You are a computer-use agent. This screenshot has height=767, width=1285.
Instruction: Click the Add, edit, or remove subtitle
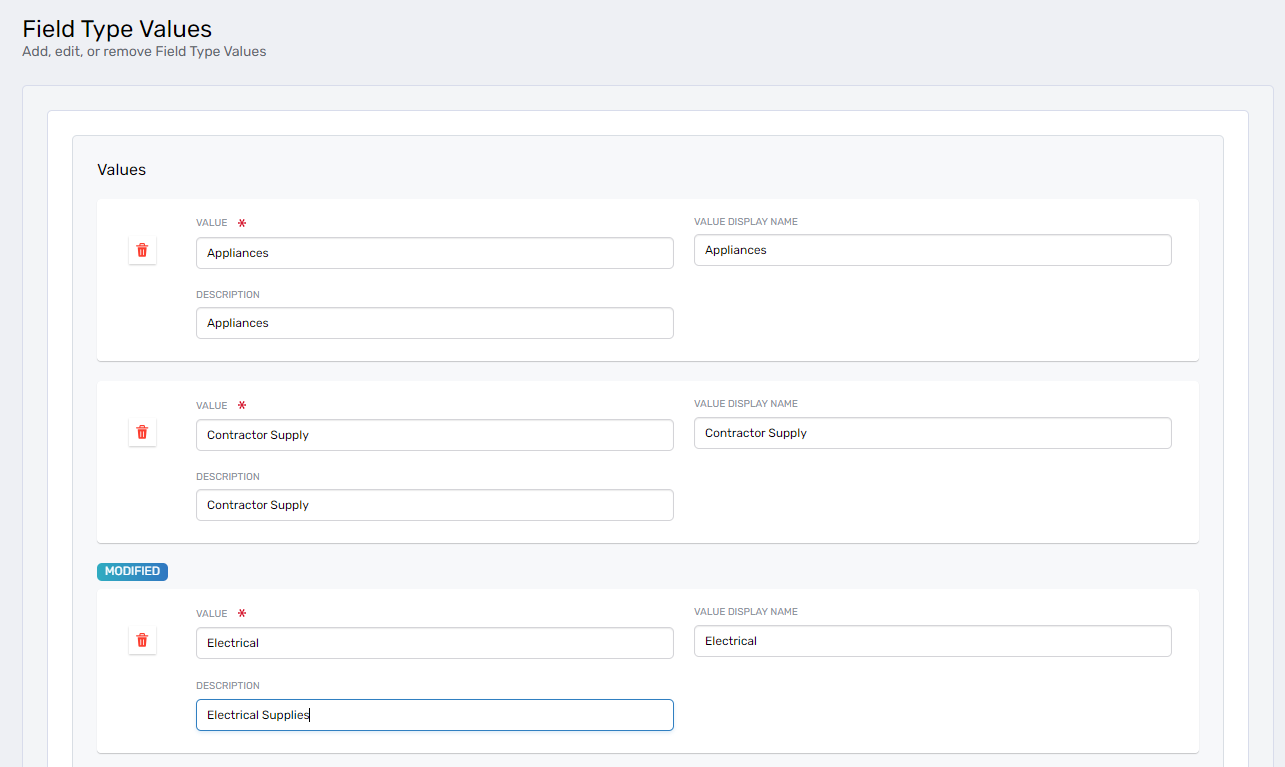(144, 51)
